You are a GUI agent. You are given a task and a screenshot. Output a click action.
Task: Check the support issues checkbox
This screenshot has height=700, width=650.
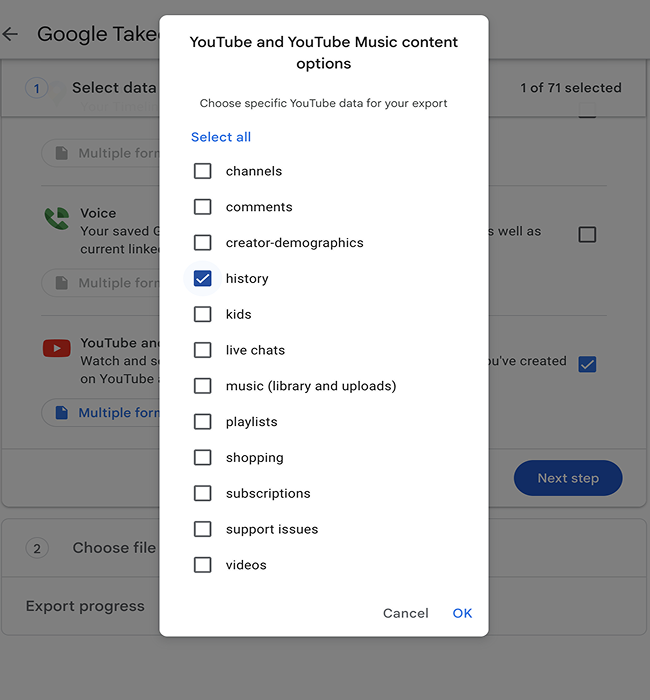[x=203, y=529]
